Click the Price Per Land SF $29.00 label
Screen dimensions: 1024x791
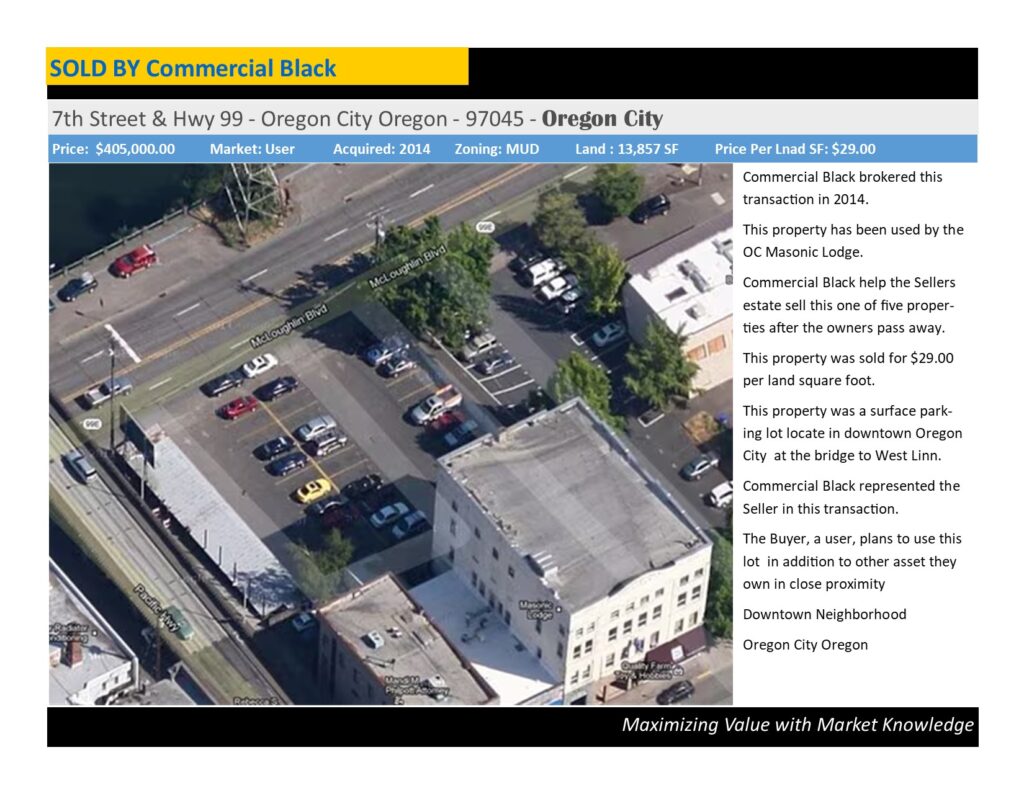tap(795, 149)
